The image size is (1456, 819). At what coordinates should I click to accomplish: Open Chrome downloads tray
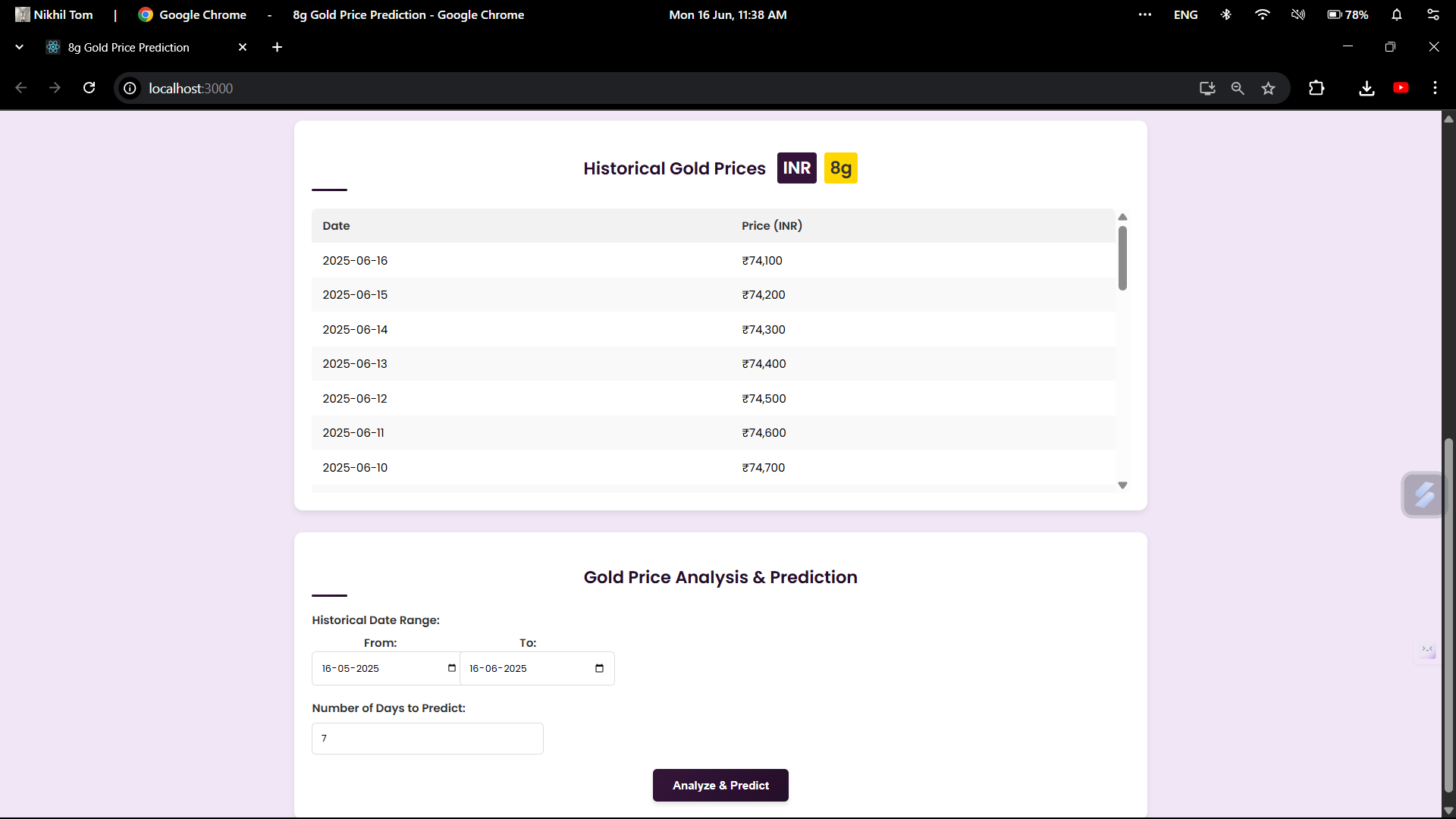click(1367, 89)
